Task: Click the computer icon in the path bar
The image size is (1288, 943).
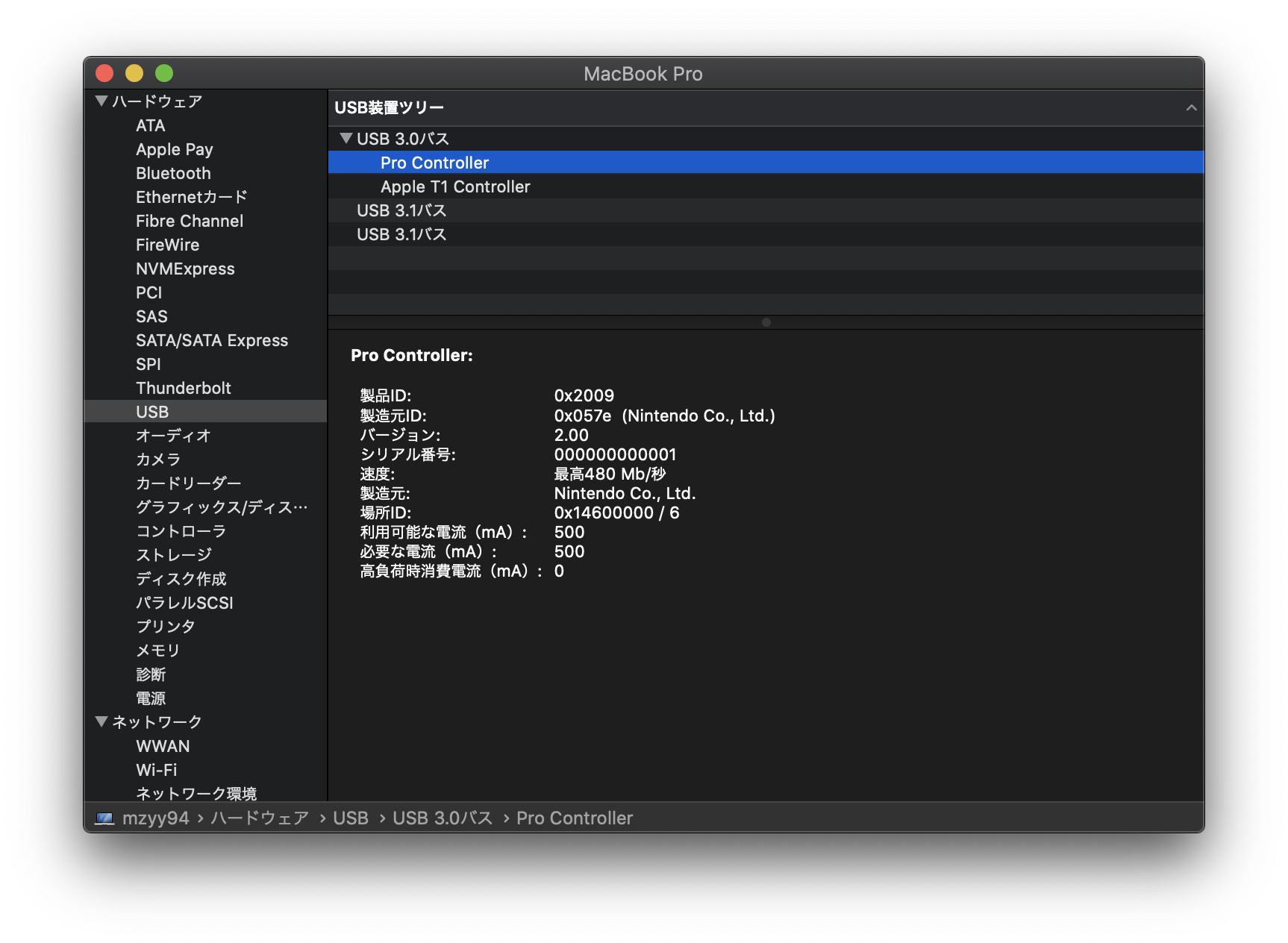Action: [104, 818]
